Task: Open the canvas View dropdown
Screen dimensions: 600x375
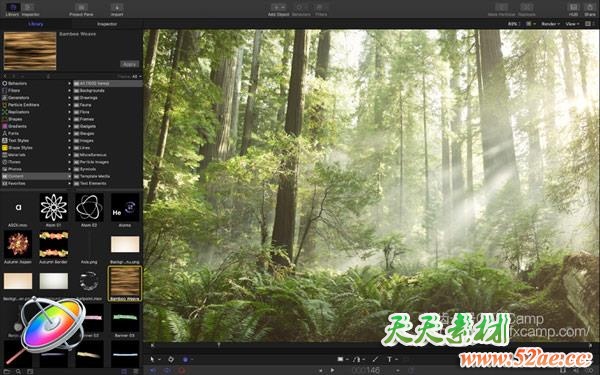Action: pos(572,24)
